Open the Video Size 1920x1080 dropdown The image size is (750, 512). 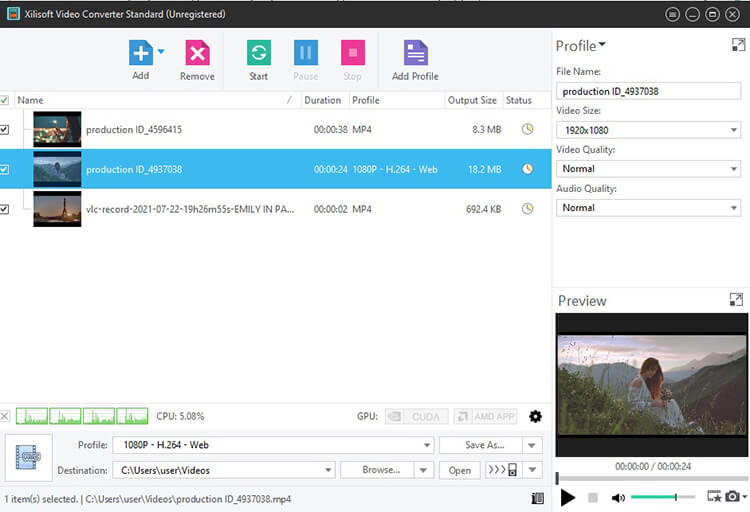[x=648, y=130]
